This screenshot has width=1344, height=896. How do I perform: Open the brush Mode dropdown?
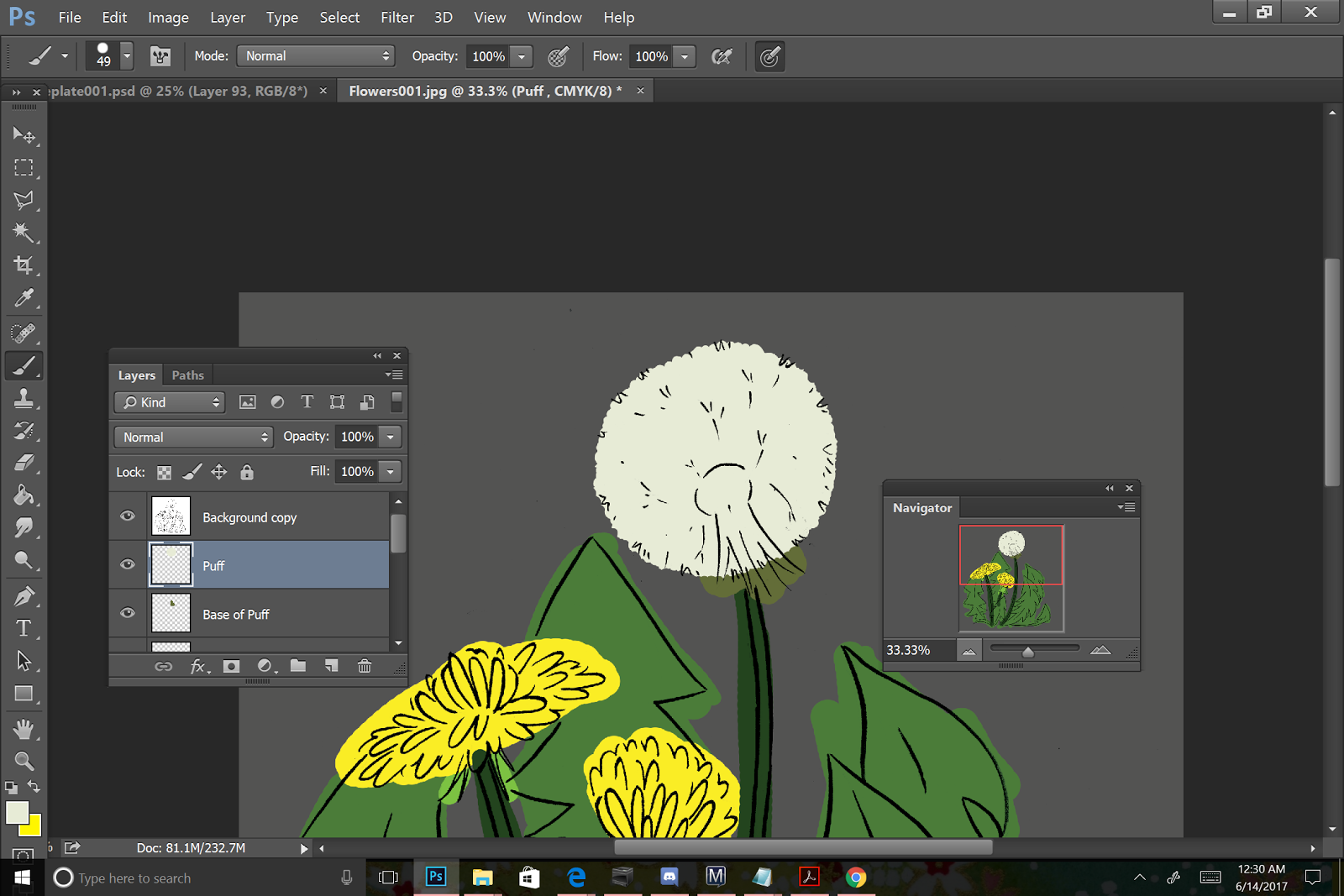(316, 56)
